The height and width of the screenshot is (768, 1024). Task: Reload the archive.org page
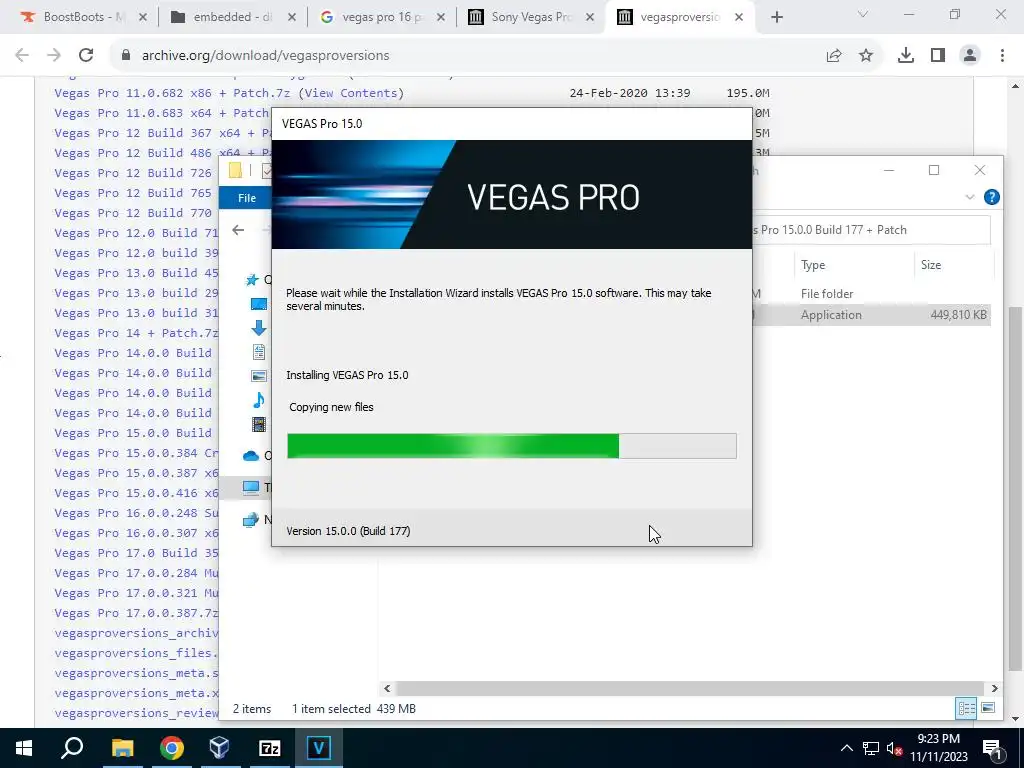tap(86, 56)
